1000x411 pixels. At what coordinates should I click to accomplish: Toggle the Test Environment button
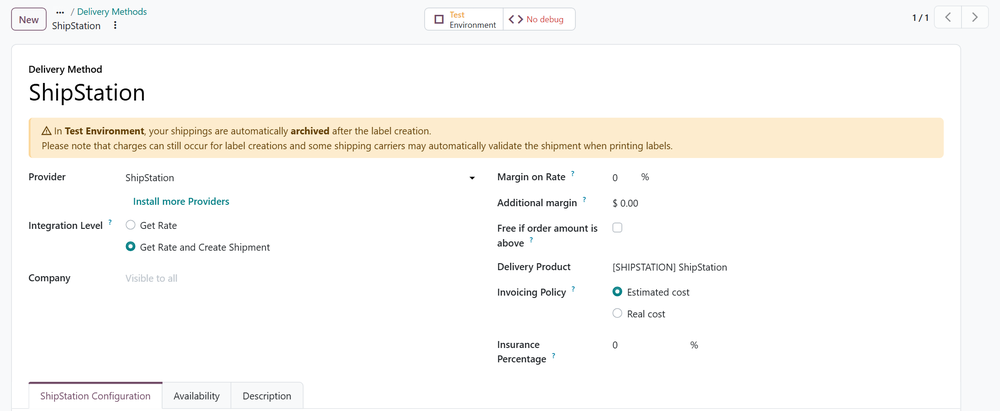coord(464,19)
